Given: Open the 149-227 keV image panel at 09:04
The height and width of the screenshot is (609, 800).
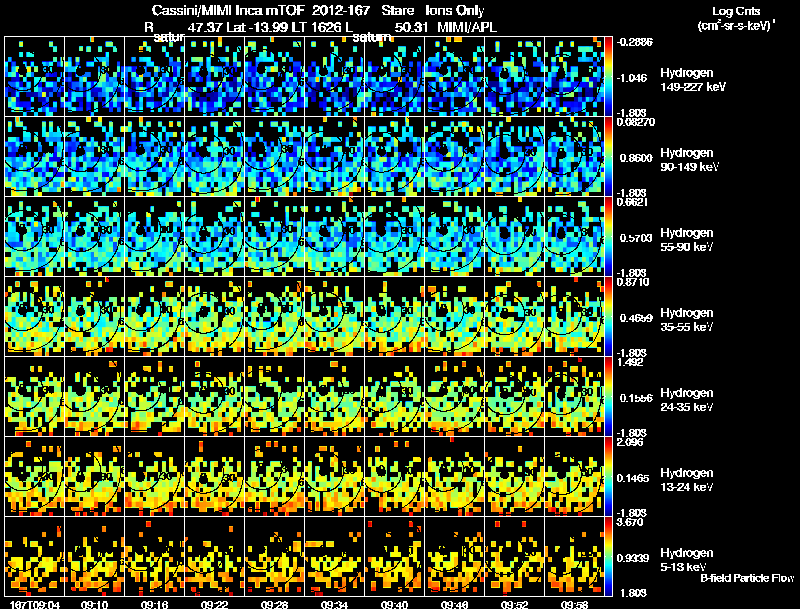Looking at the screenshot, I should pos(35,76).
